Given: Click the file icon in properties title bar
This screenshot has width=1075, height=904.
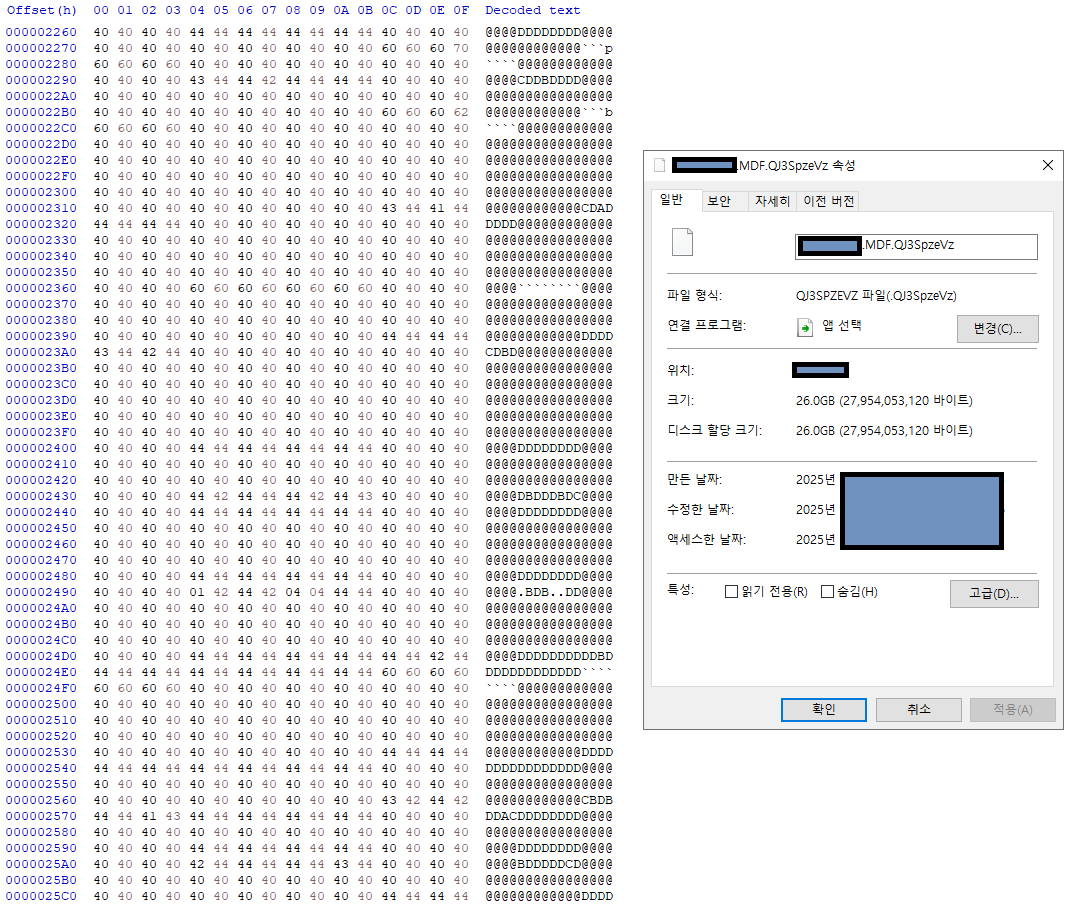Looking at the screenshot, I should [x=660, y=165].
